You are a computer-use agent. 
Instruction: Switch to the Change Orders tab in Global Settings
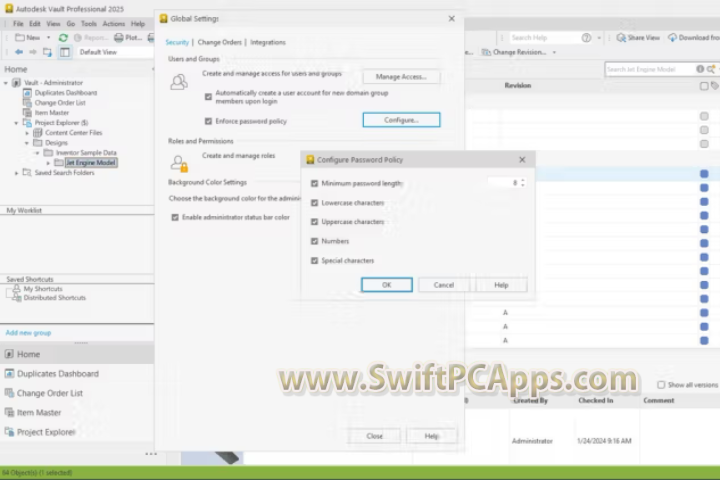pos(219,42)
